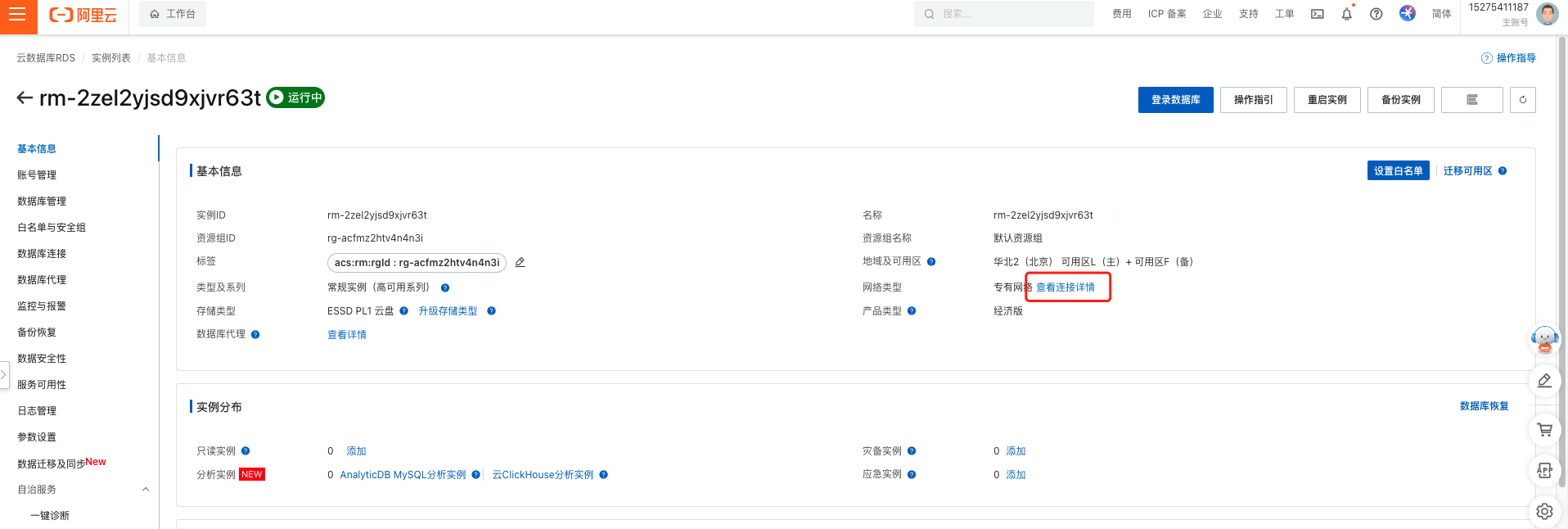Open 数据库连接 in the sidebar
Screen dimensions: 1568x529
tap(42, 254)
